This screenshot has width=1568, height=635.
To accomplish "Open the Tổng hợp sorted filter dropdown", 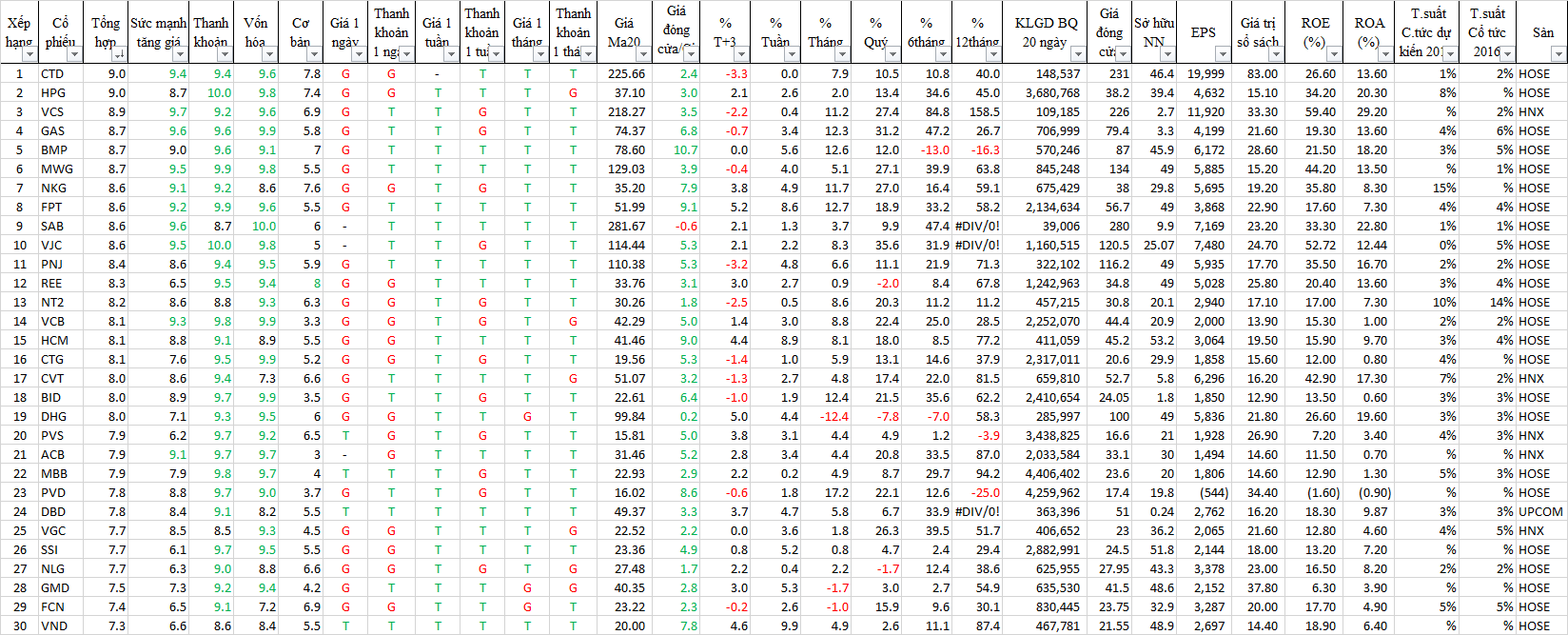I will pos(119,54).
